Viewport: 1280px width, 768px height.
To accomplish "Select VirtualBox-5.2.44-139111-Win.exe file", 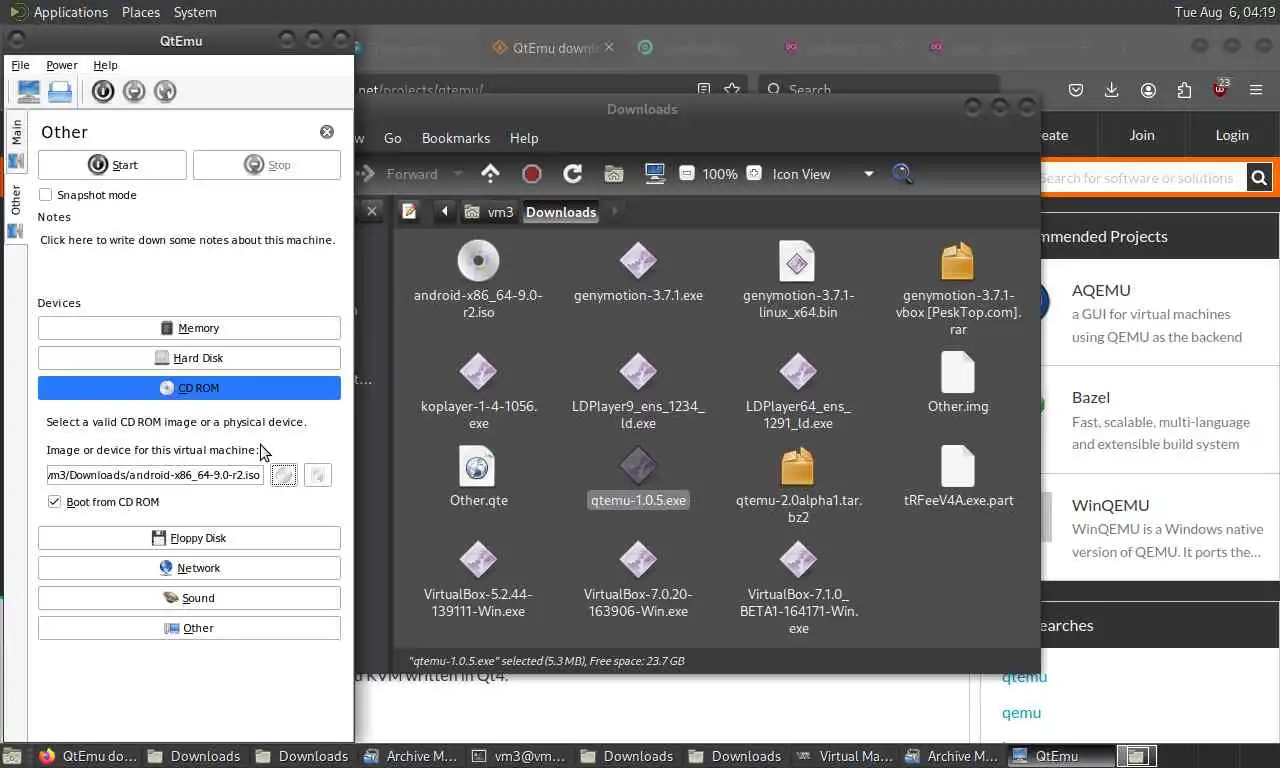I will point(478,579).
